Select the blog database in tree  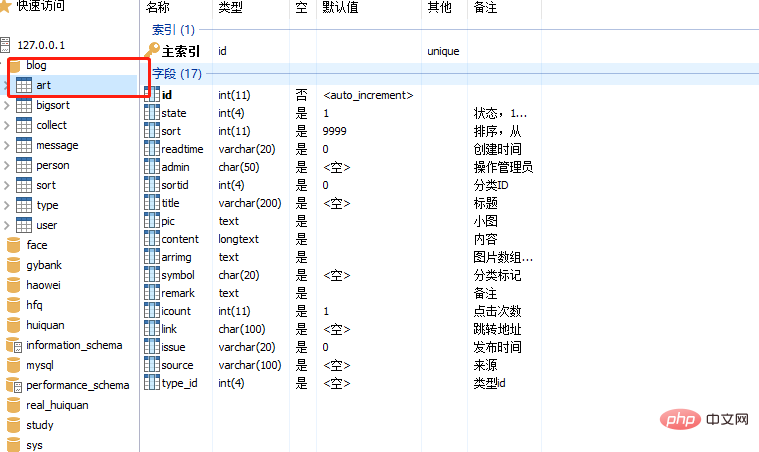click(x=36, y=65)
